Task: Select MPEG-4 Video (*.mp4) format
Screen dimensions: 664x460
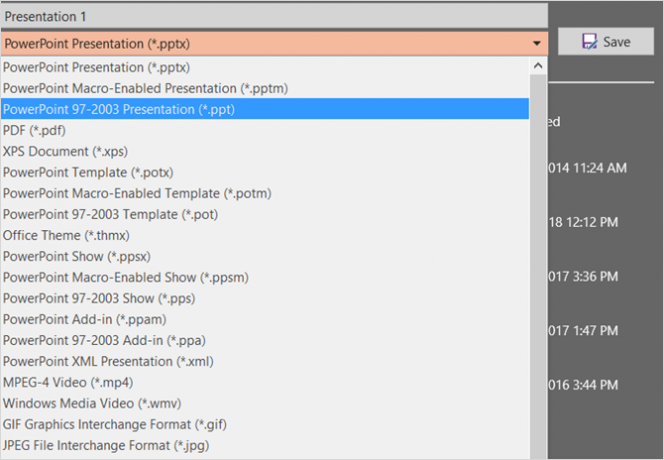Action: (265, 382)
